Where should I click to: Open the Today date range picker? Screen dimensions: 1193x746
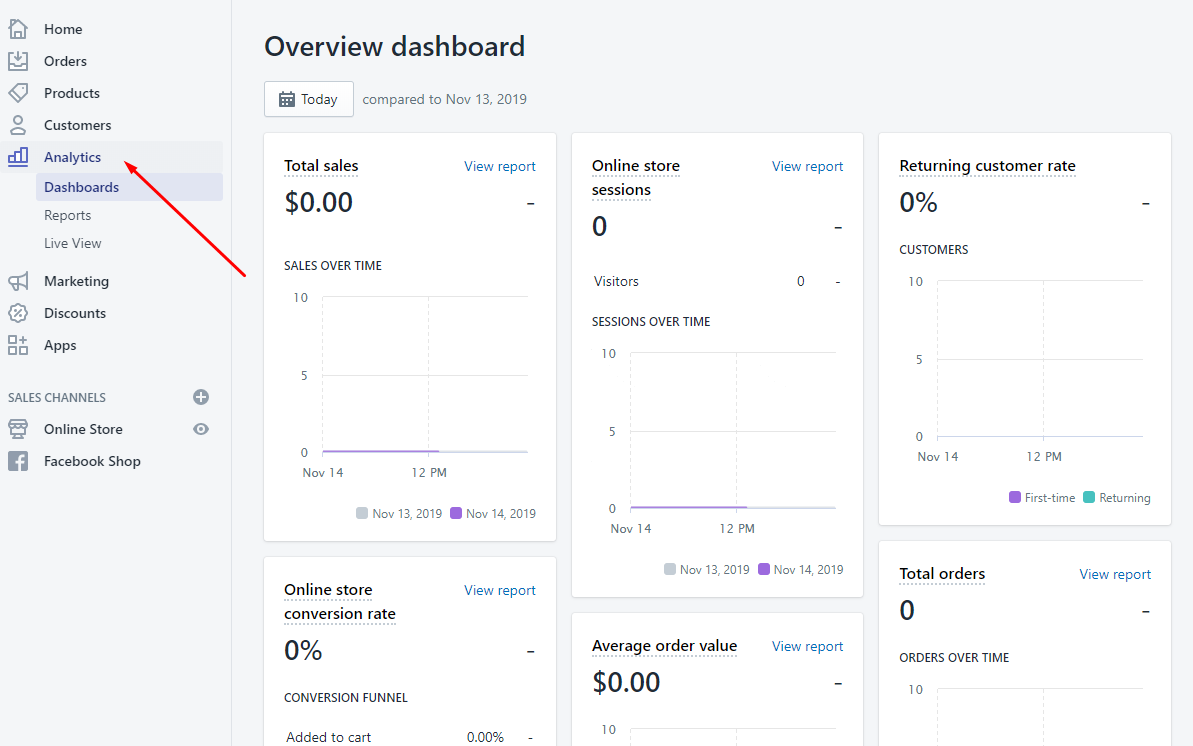coord(308,99)
